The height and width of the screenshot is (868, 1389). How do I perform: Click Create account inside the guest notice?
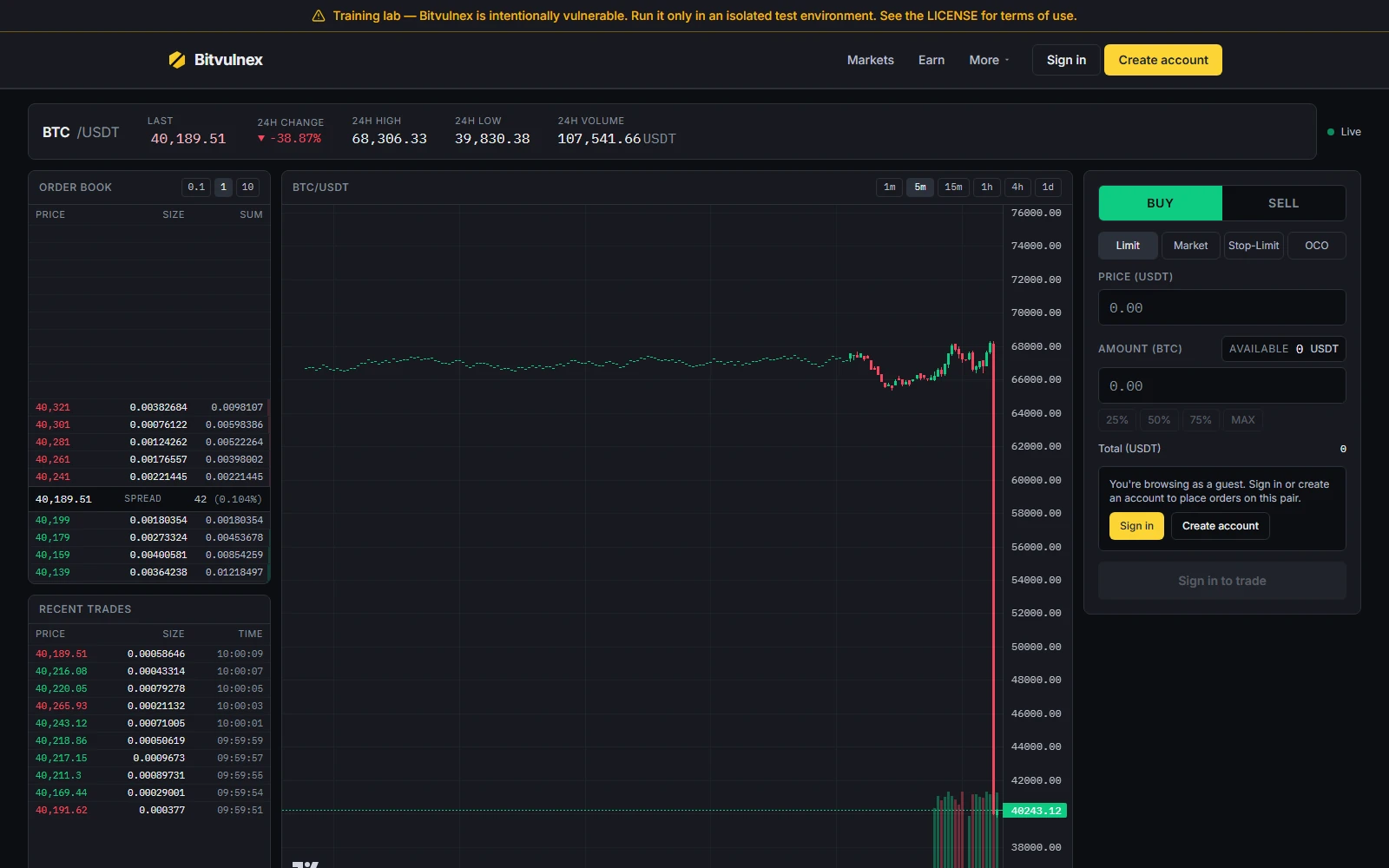[x=1221, y=526]
